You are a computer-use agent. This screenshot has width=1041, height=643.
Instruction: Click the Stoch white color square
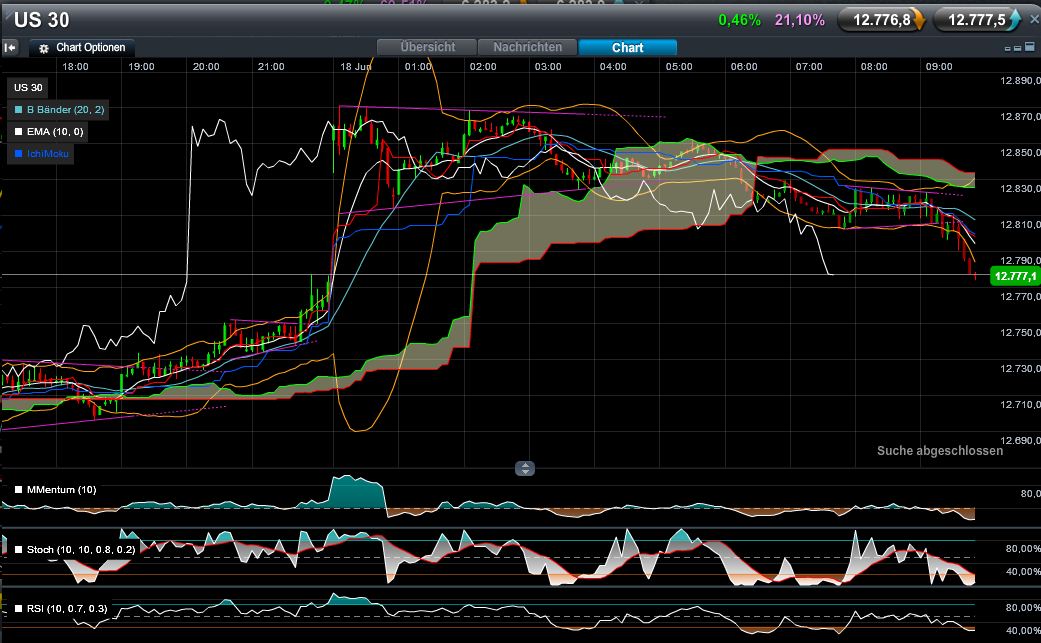[x=19, y=549]
